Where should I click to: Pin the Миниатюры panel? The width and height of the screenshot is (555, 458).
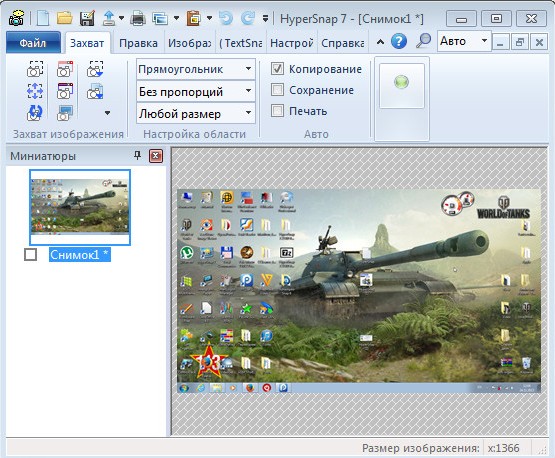tap(137, 156)
